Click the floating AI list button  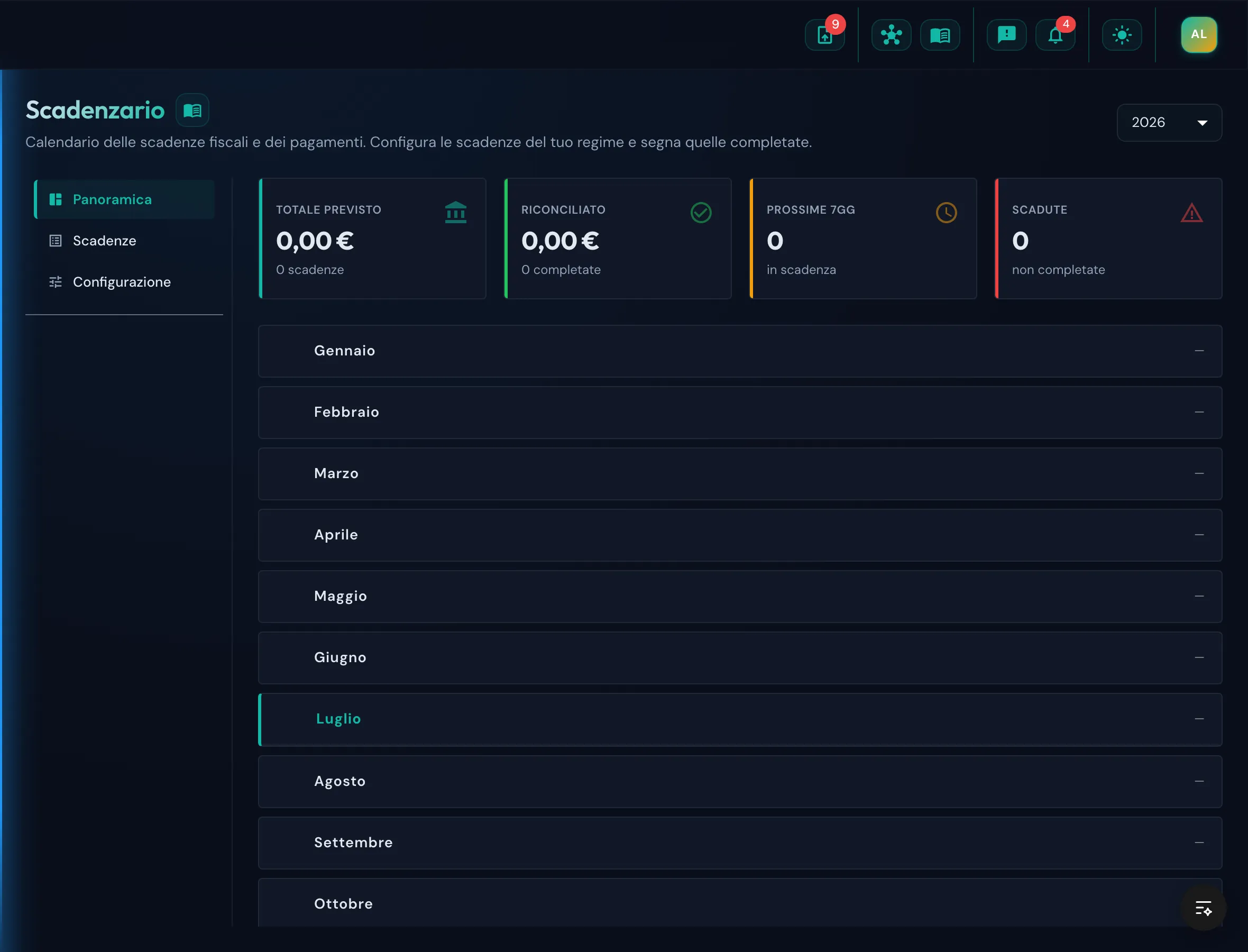[1203, 908]
